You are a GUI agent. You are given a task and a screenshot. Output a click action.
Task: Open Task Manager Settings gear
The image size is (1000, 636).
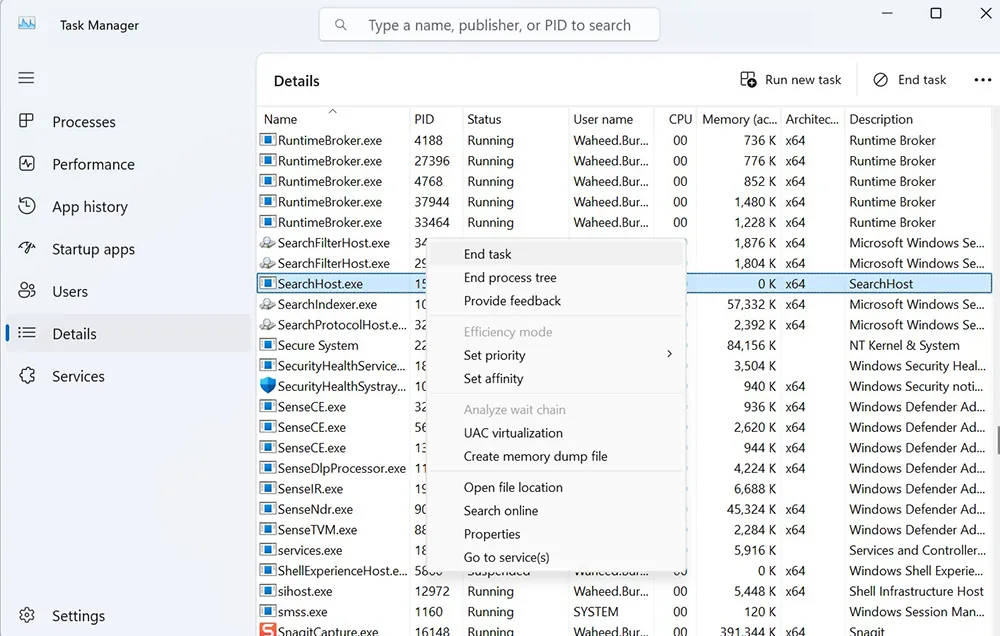(x=26, y=615)
